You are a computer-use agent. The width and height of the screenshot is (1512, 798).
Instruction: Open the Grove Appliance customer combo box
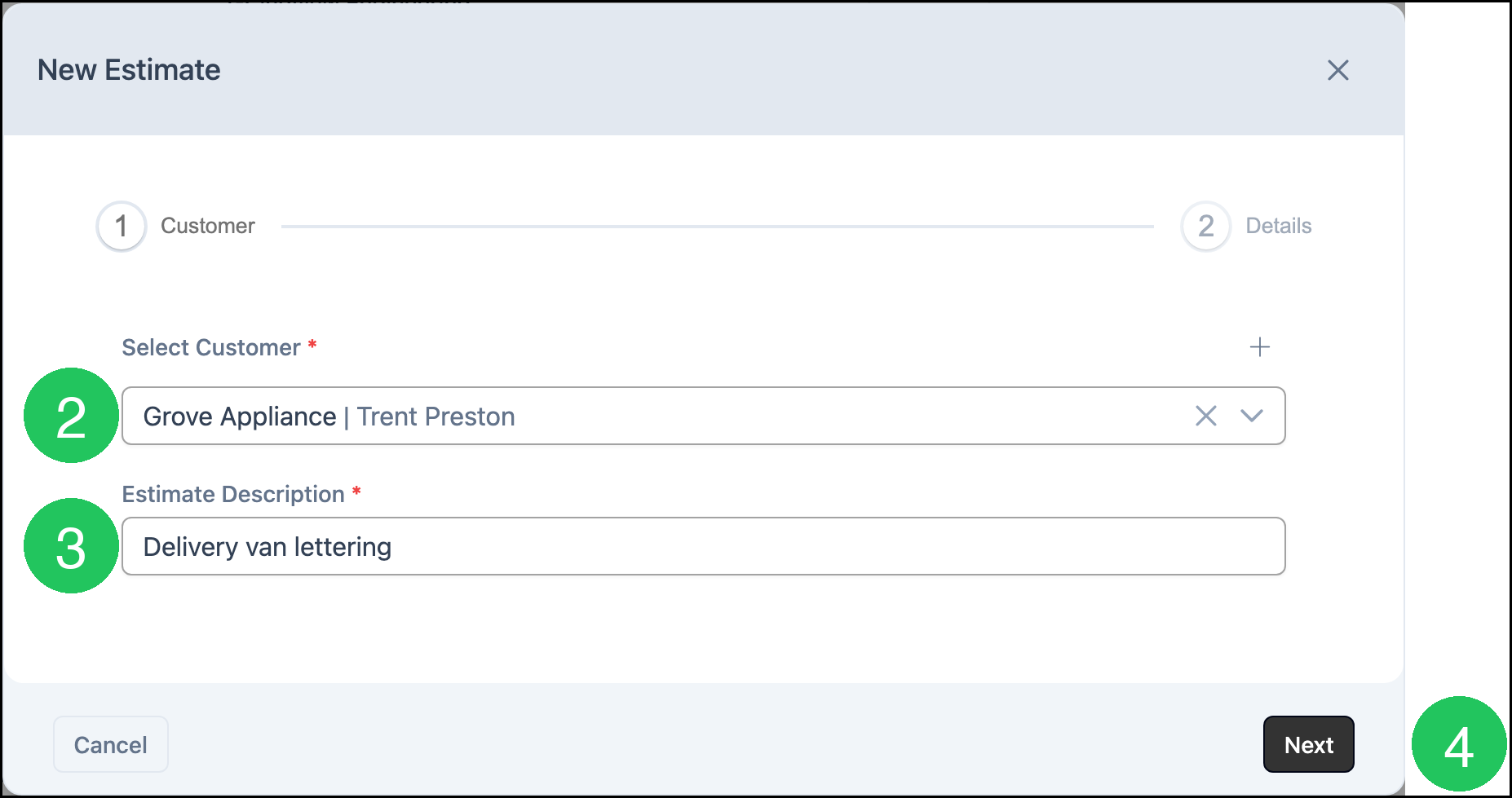coord(703,416)
